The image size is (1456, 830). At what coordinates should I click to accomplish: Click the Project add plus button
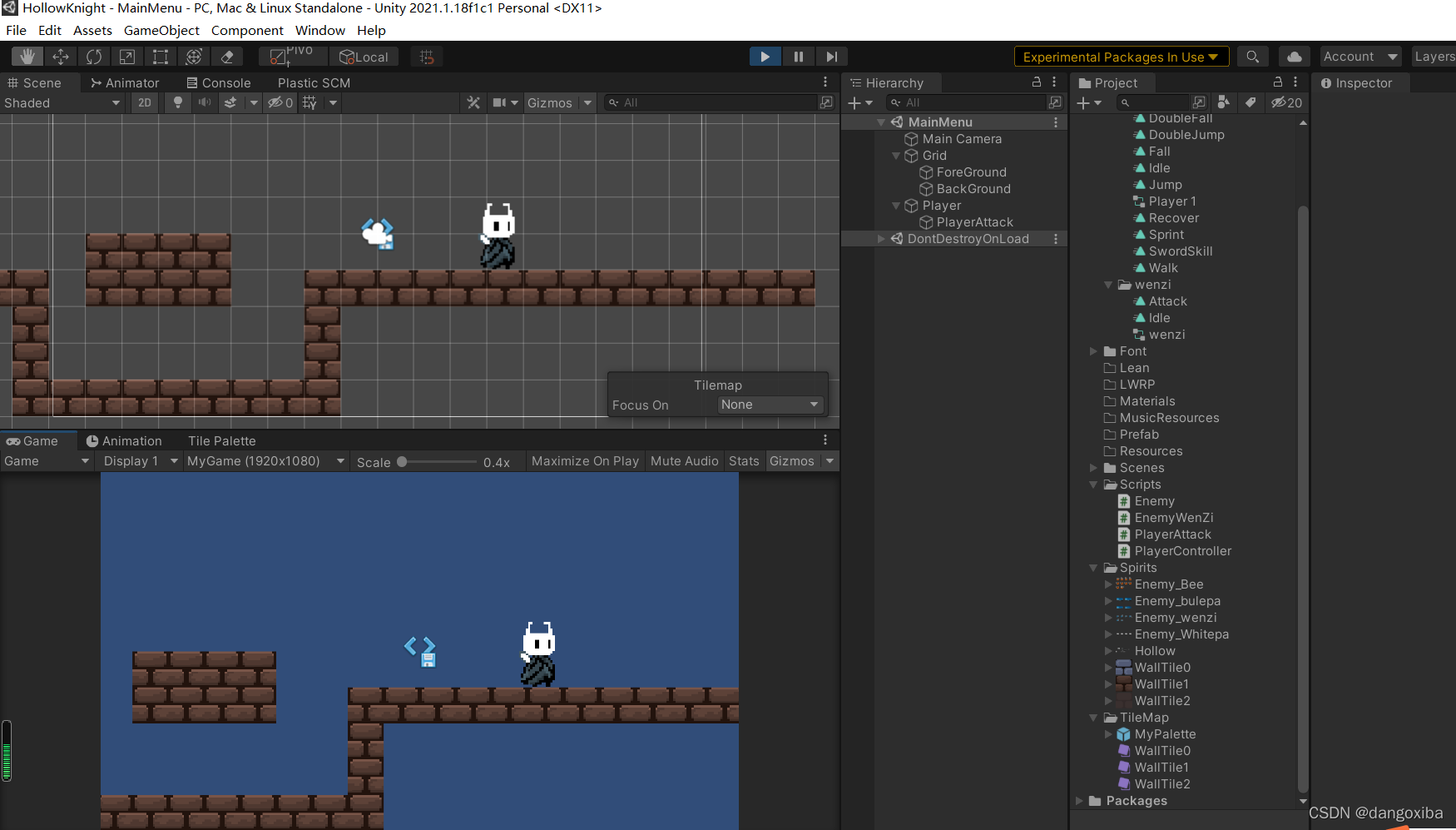pos(1089,103)
